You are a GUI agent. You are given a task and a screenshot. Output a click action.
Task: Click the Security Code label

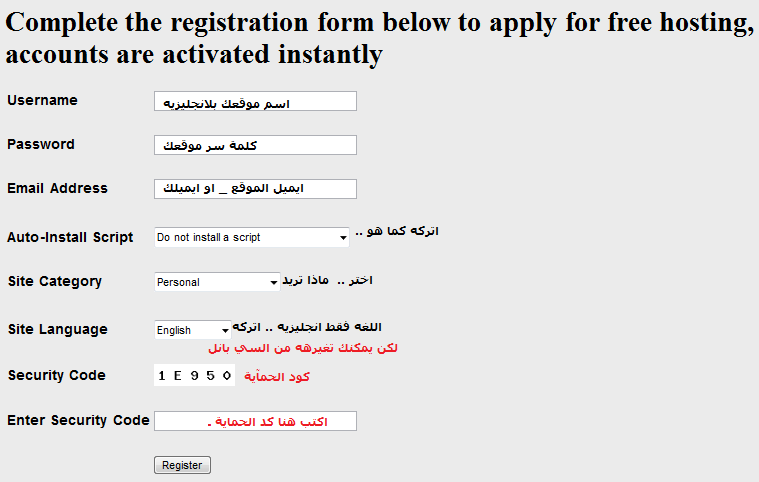(56, 375)
